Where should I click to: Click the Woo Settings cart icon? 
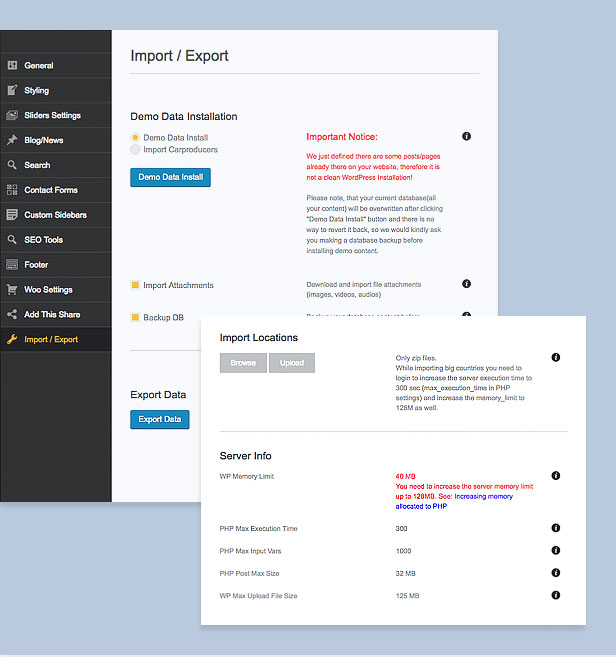12,290
